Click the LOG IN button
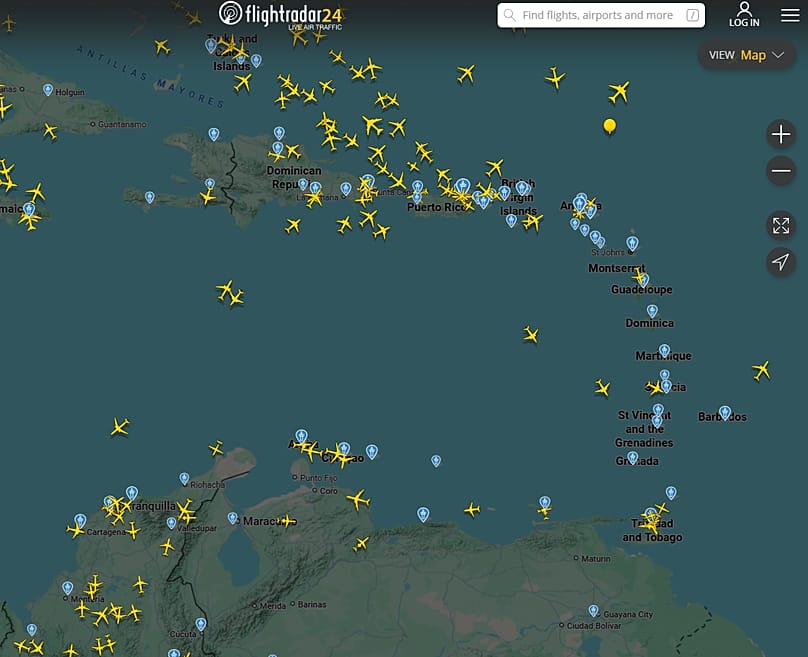This screenshot has width=808, height=657. (x=744, y=15)
